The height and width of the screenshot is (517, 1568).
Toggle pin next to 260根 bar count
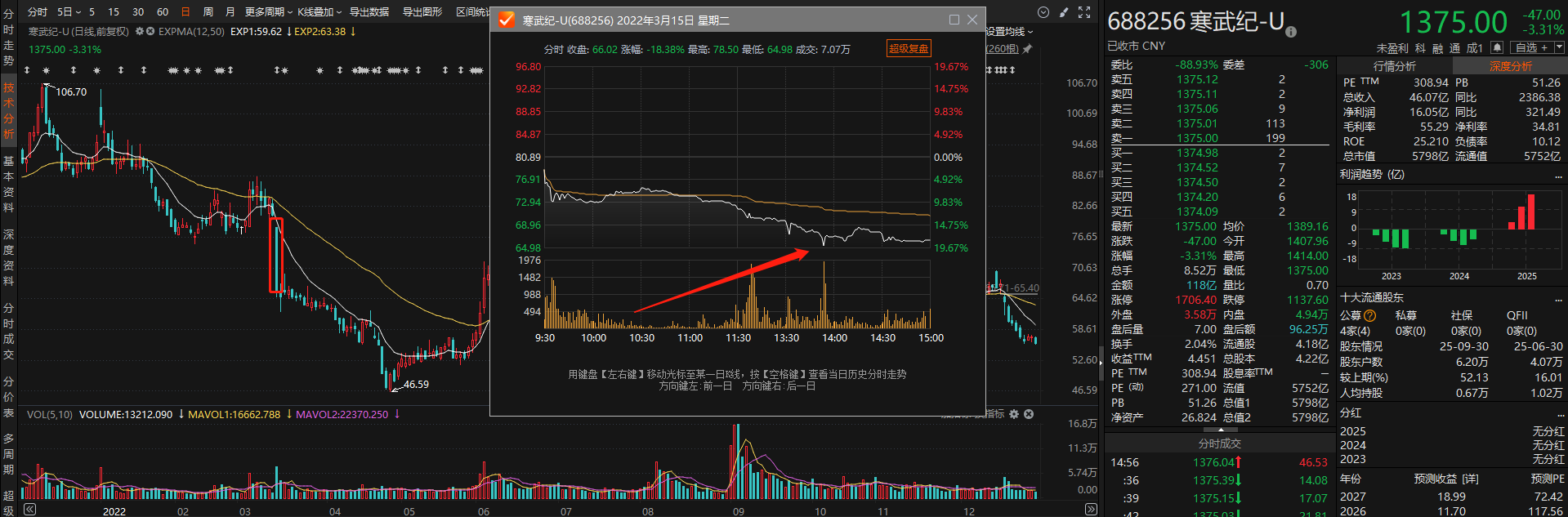(1027, 49)
